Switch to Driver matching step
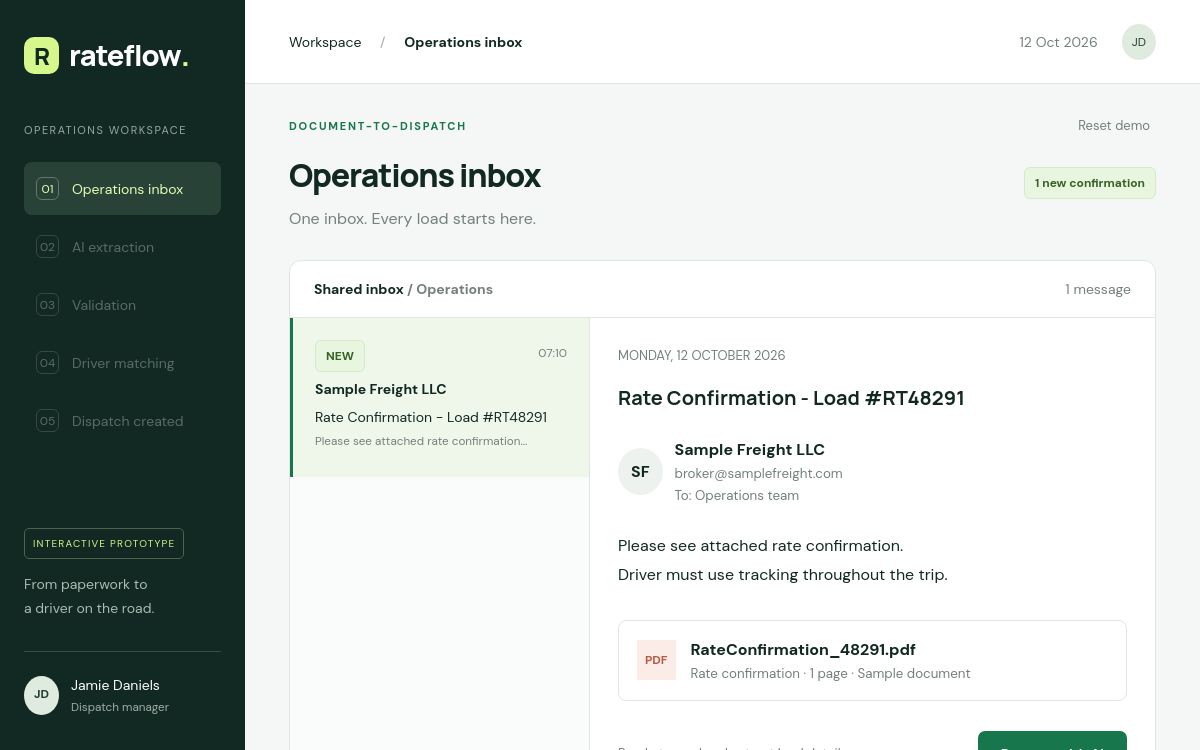 [122, 363]
